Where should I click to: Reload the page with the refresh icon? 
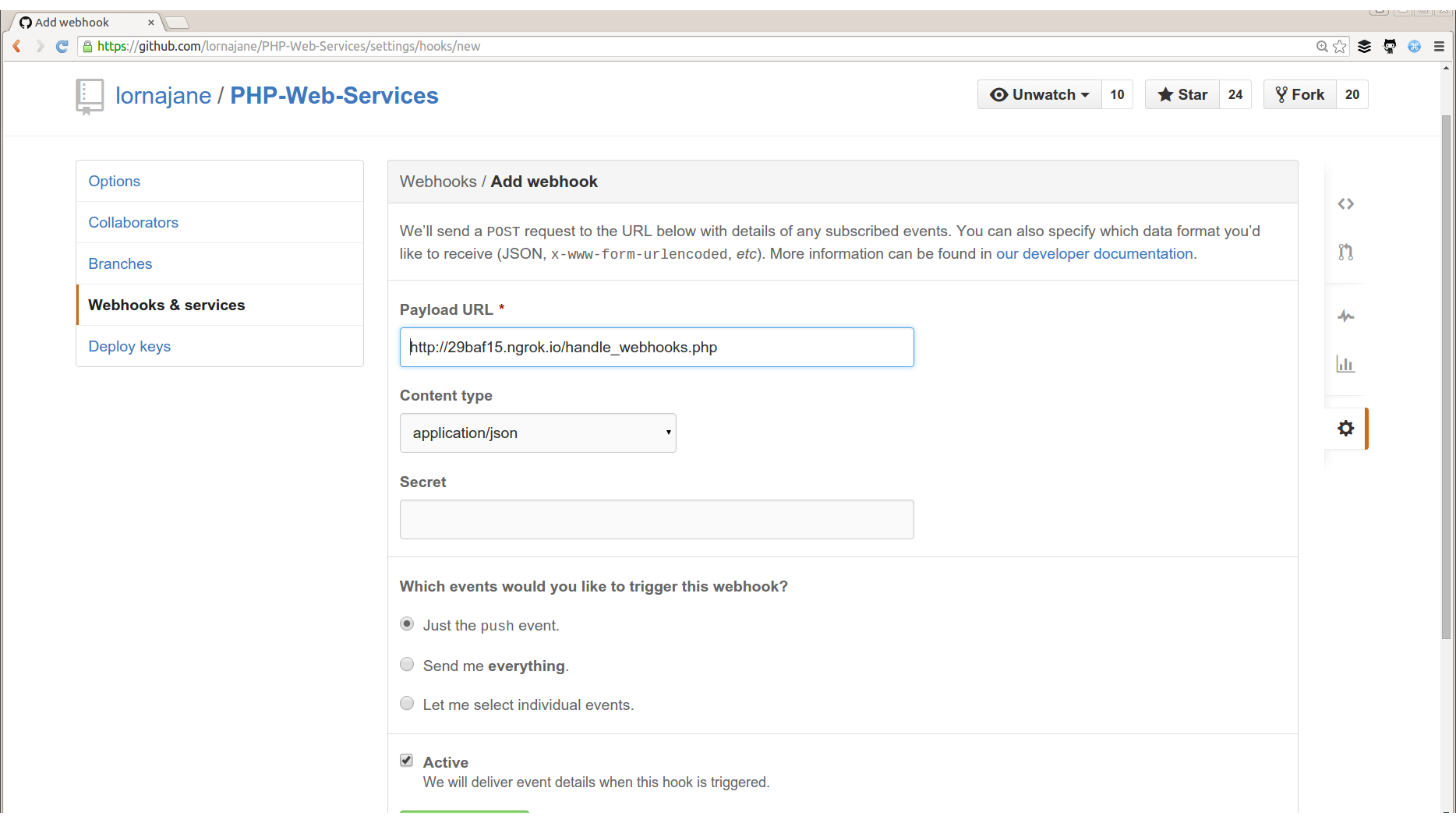coord(62,47)
